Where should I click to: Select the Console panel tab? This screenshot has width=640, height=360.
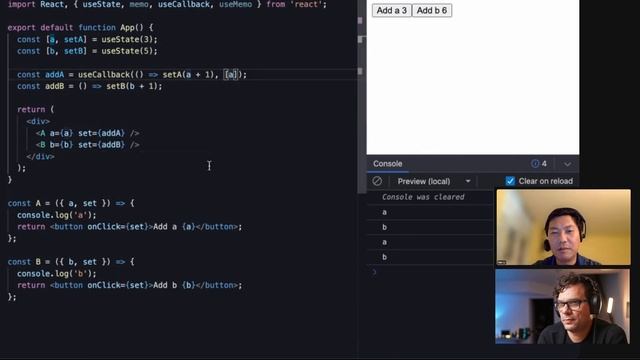[387, 164]
